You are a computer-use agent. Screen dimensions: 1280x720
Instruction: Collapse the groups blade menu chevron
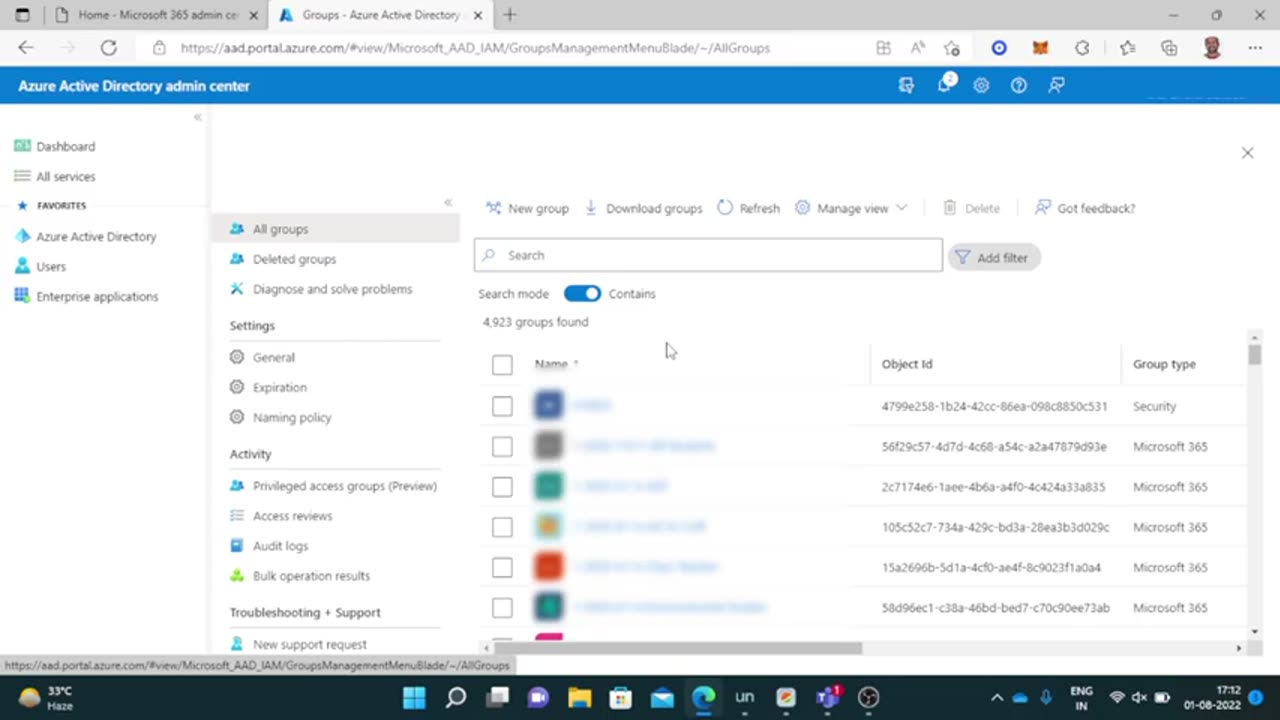click(x=448, y=203)
